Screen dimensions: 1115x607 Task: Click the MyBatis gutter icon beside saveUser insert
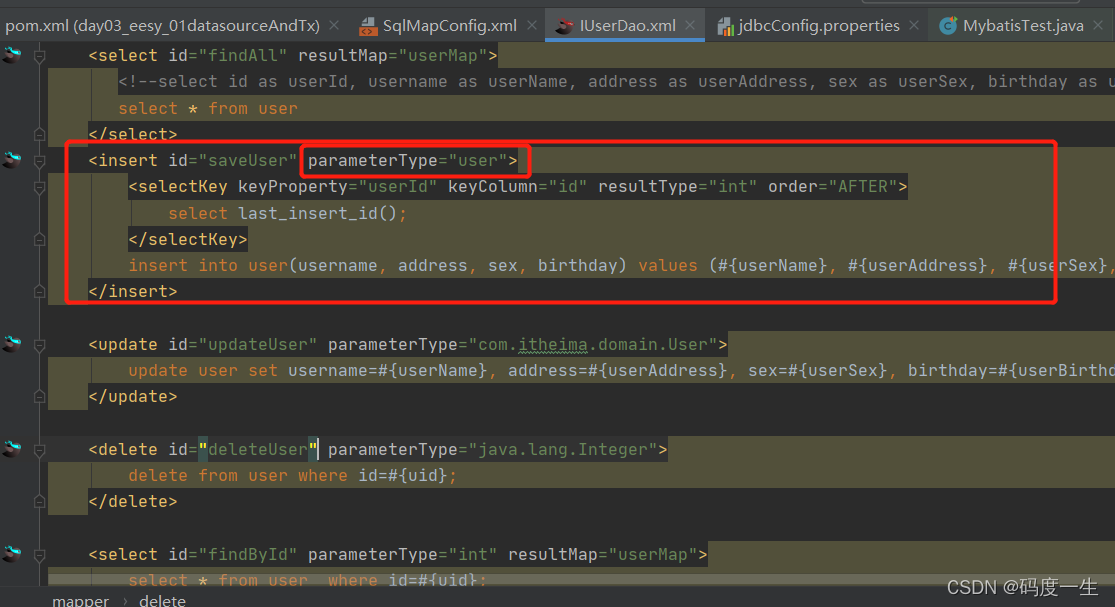[x=12, y=160]
